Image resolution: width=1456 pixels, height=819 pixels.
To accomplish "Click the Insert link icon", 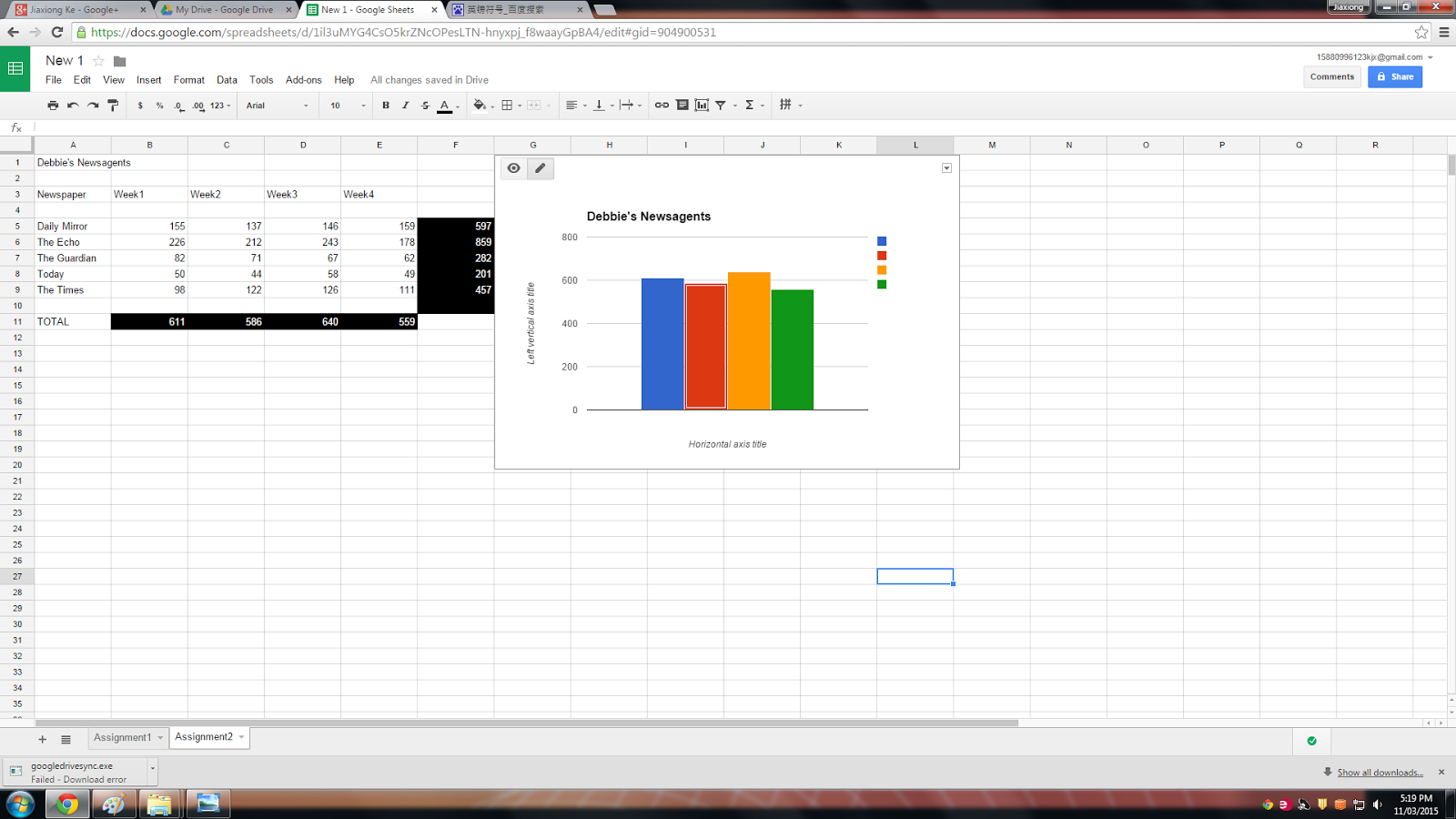I will [x=661, y=105].
